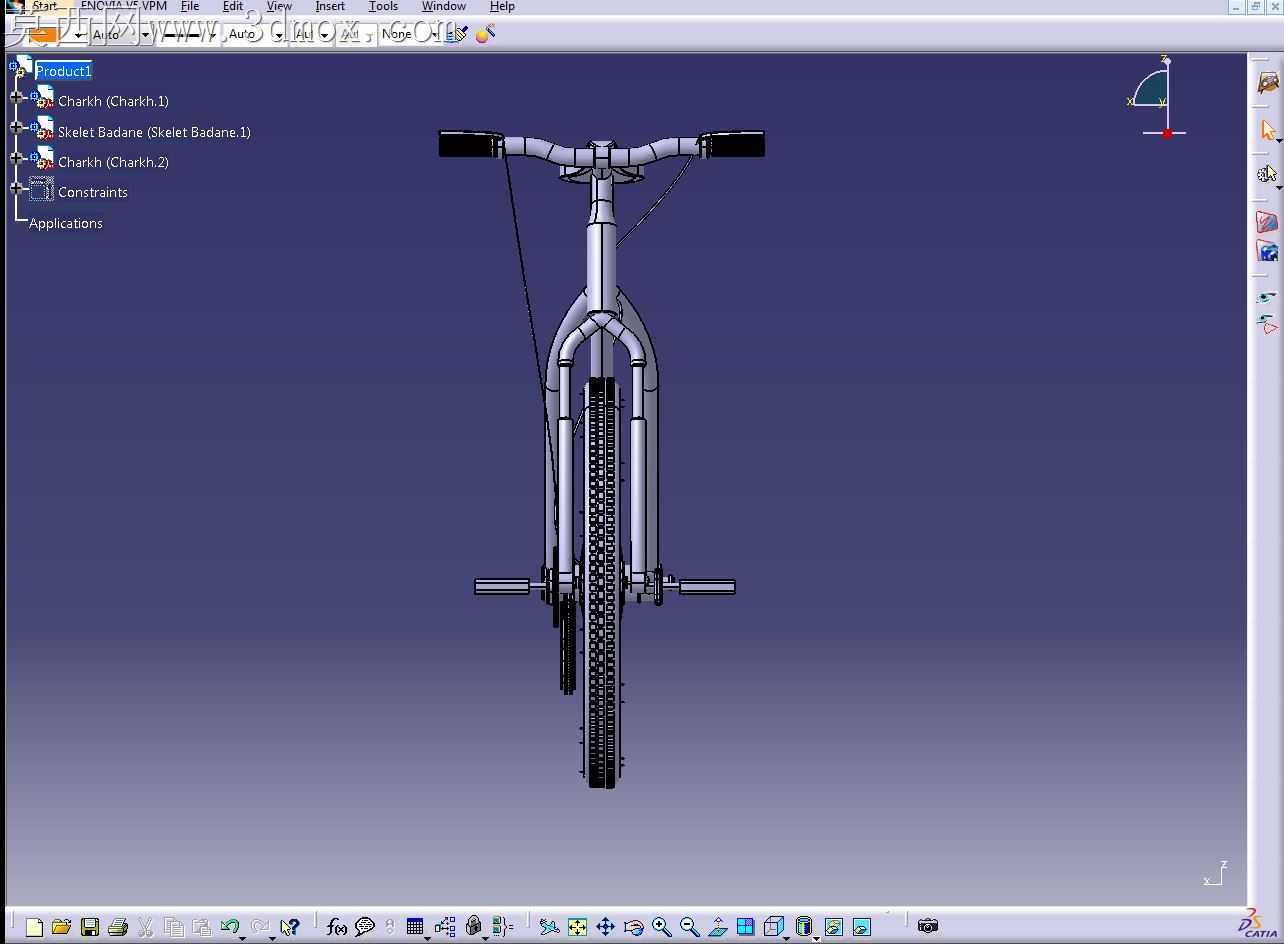Screen dimensions: 1284x944
Task: Click the compass in the top-right viewport
Action: click(x=1158, y=96)
